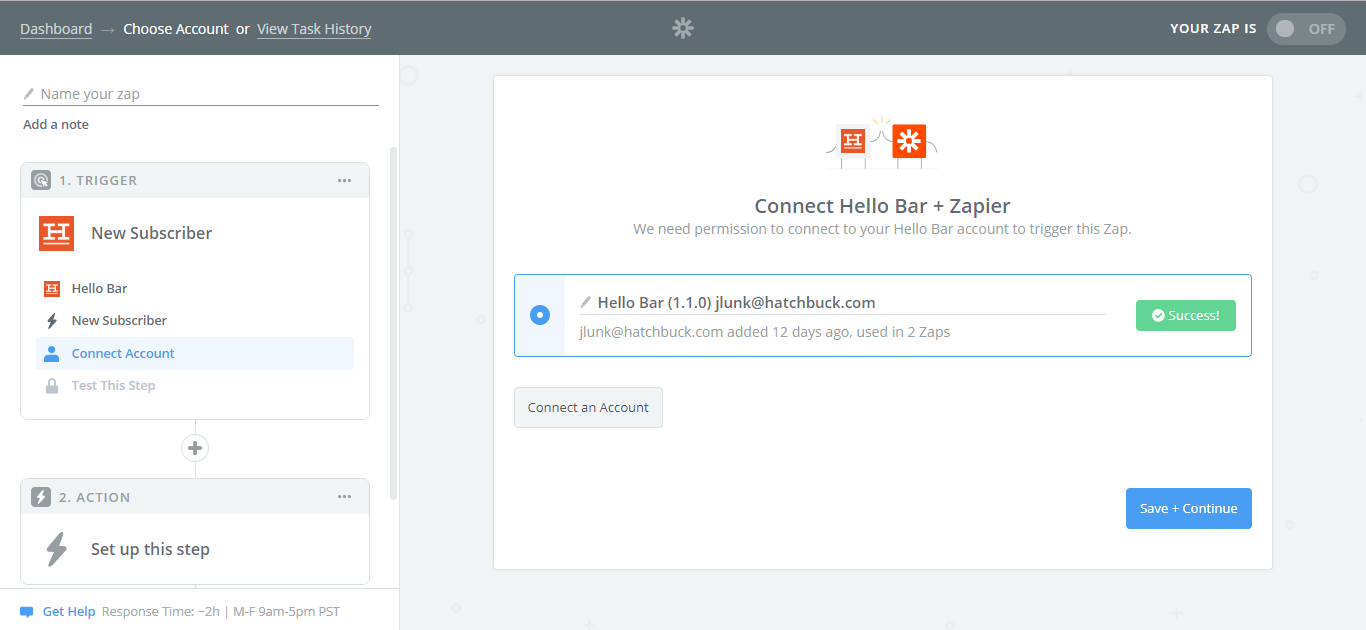
Task: Click the person icon next to Connect Account
Action: pos(52,352)
